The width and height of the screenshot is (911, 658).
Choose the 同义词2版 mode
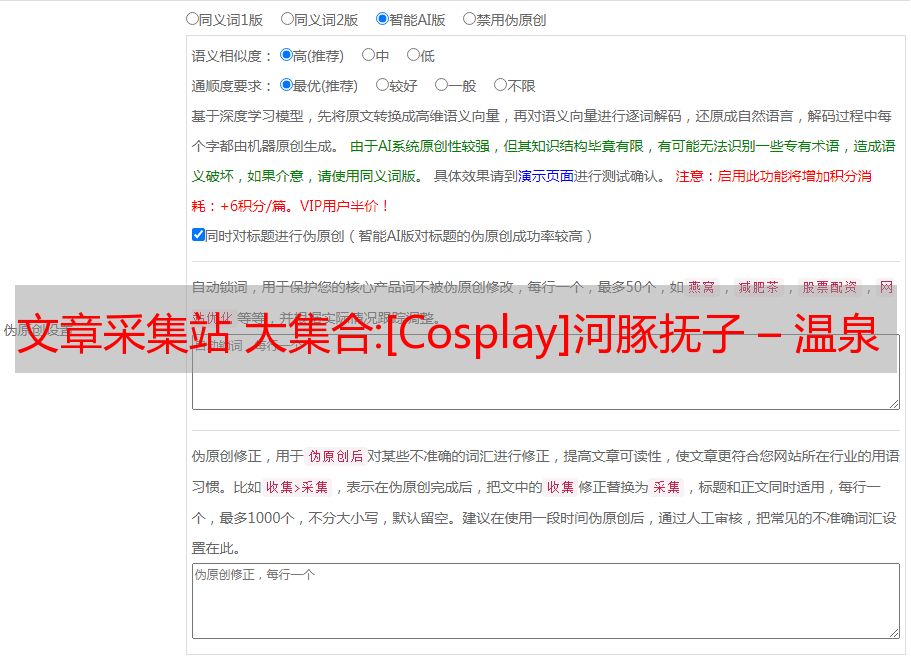pos(287,19)
